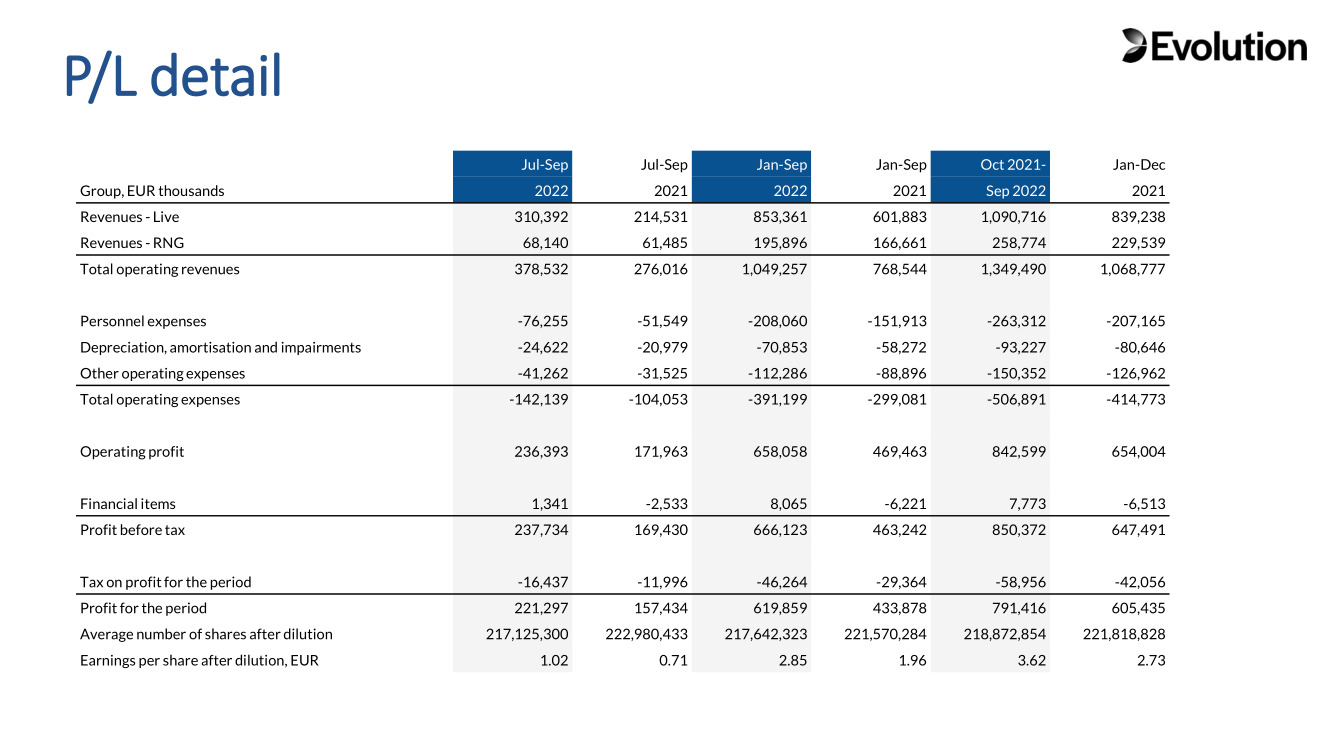Image resolution: width=1334 pixels, height=750 pixels.
Task: Click total operating revenues value 1,049,257
Action: pyautogui.click(x=774, y=269)
